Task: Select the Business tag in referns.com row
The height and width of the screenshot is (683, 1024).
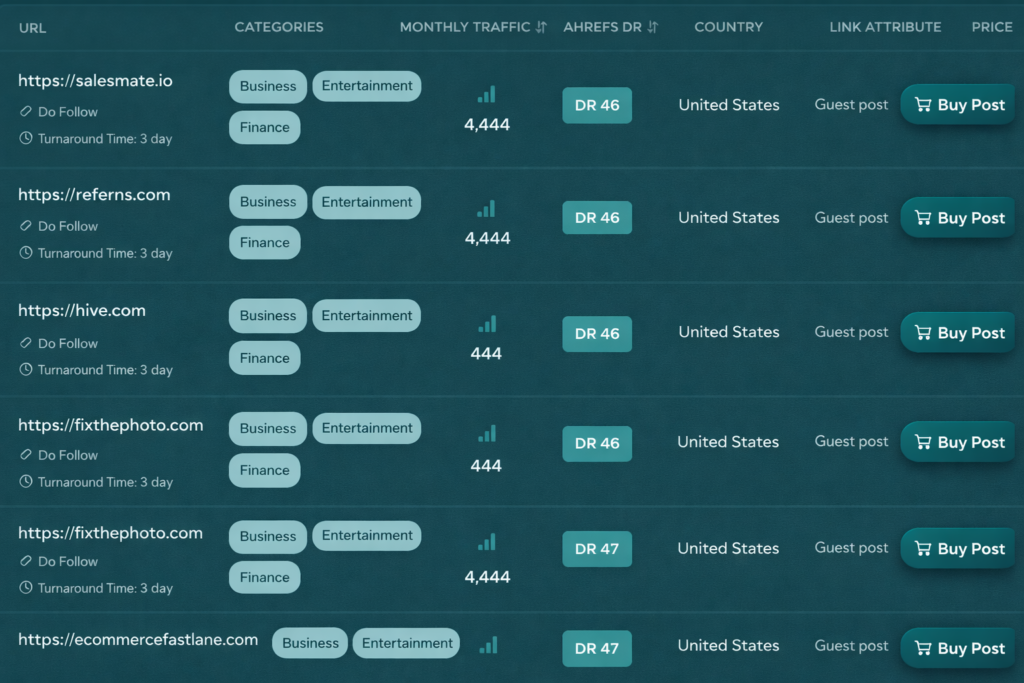Action: (x=268, y=202)
